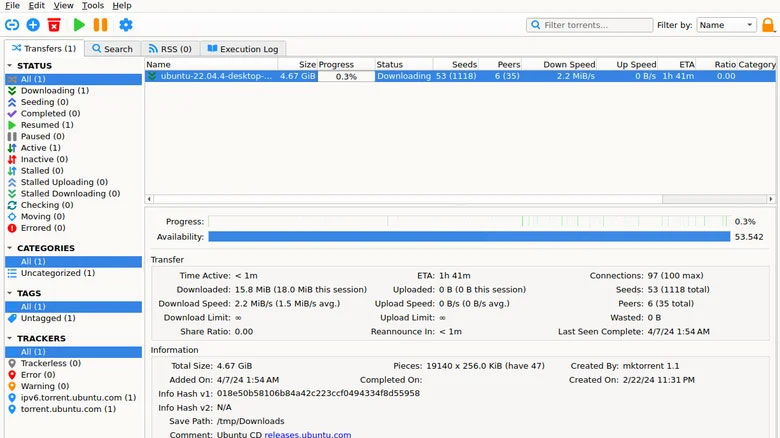Viewport: 780px width, 438px height.
Task: Sort by the Seeds column header
Action: click(456, 65)
